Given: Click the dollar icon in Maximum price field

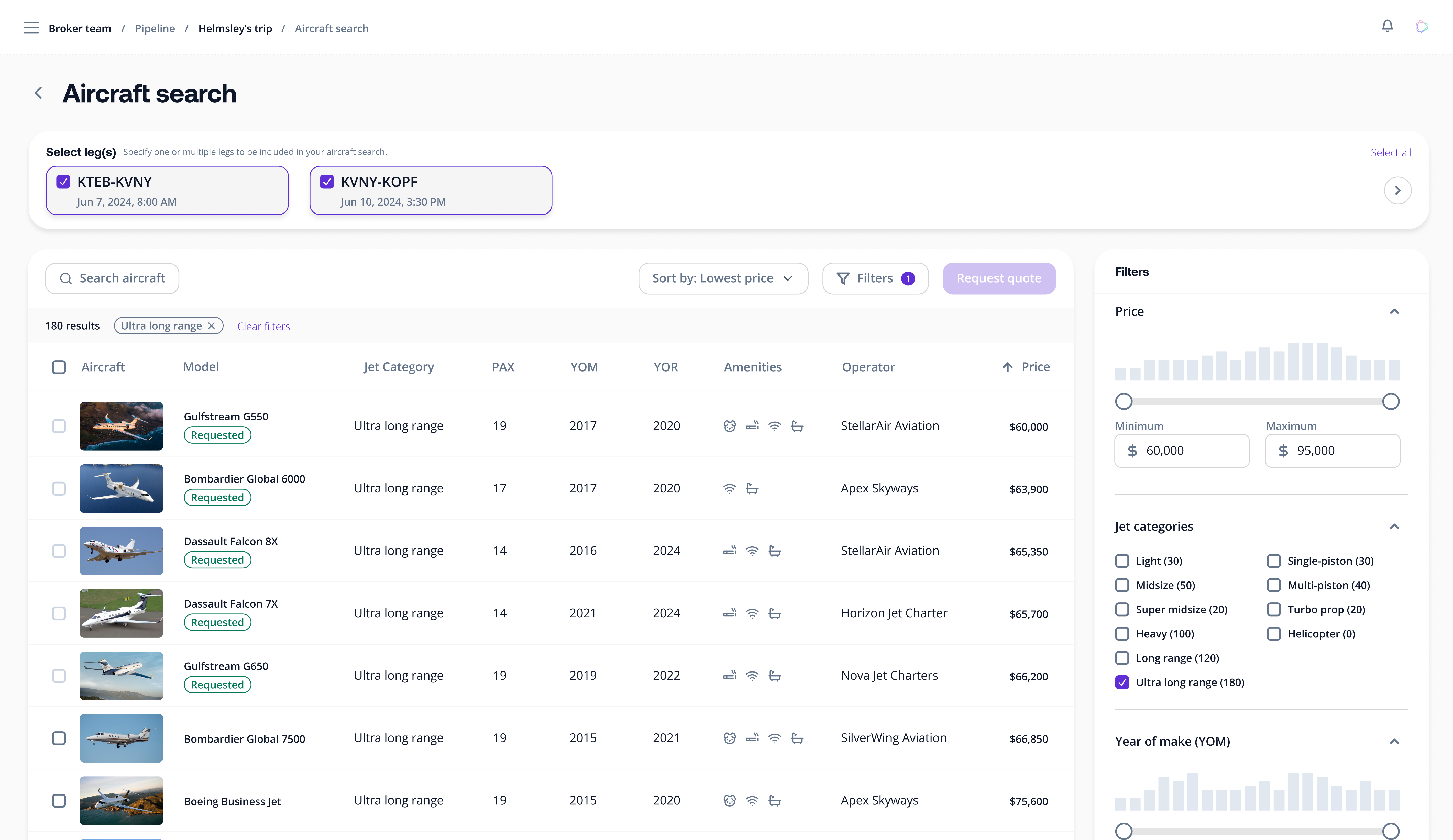Looking at the screenshot, I should 1283,451.
